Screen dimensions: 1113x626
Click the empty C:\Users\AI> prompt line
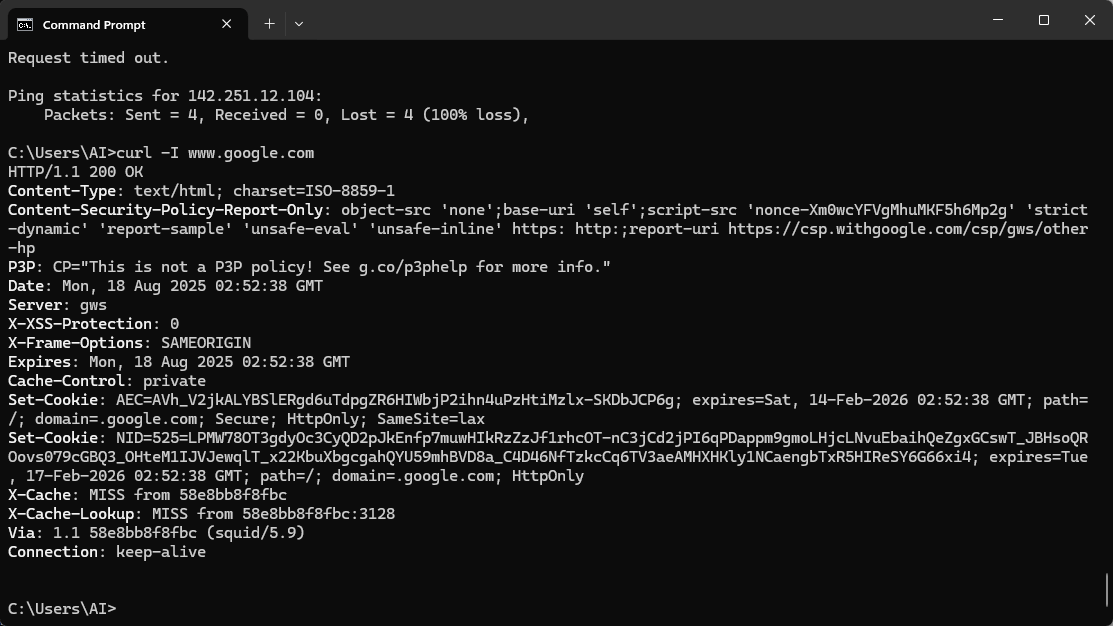pyautogui.click(x=62, y=609)
